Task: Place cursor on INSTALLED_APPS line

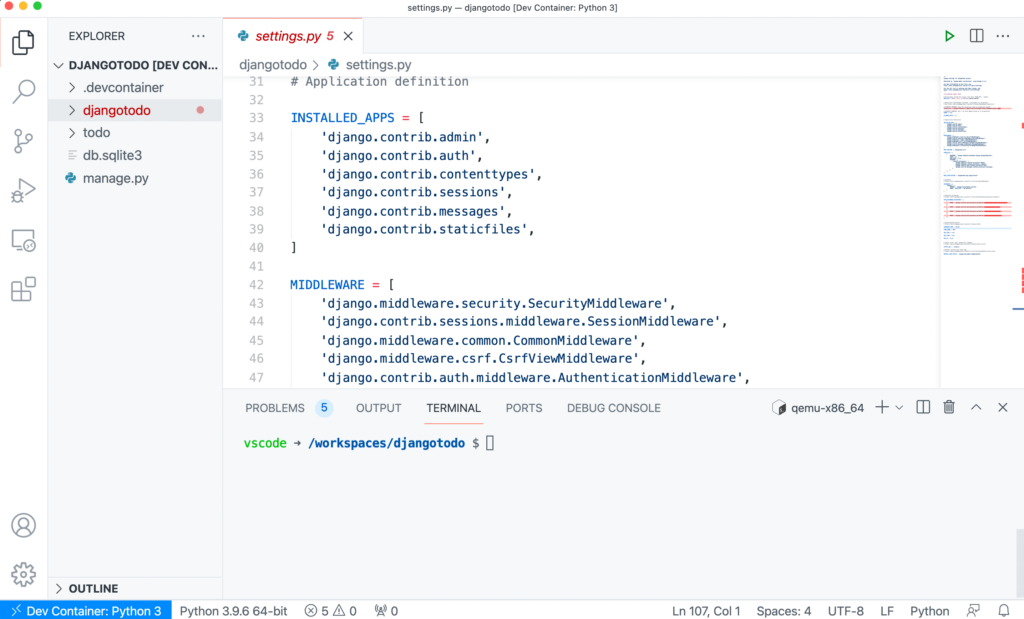Action: 357,118
